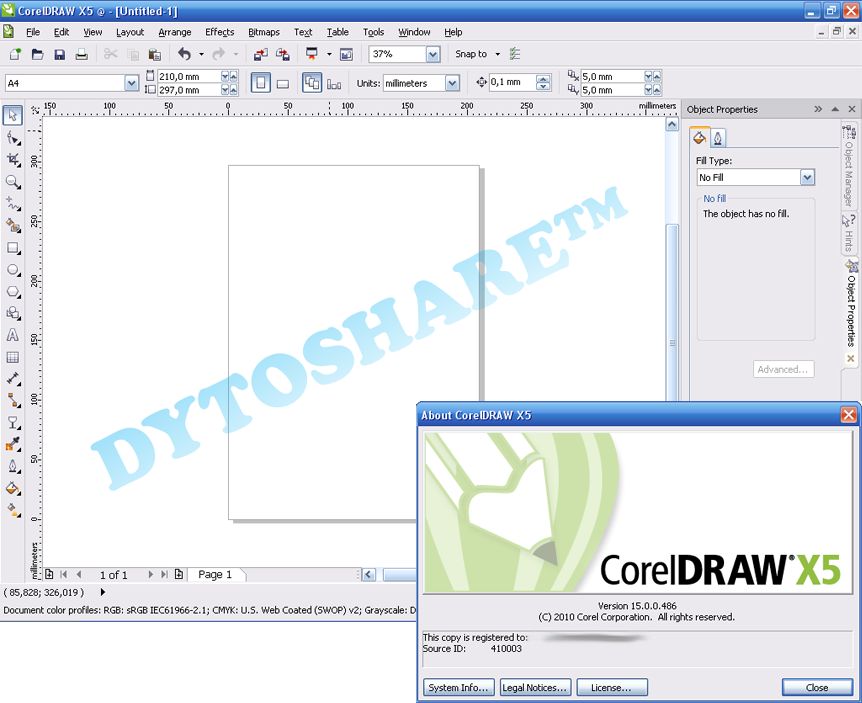Image resolution: width=862 pixels, height=703 pixels.
Task: Click the nudge distance 0,1 mm field
Action: [512, 82]
